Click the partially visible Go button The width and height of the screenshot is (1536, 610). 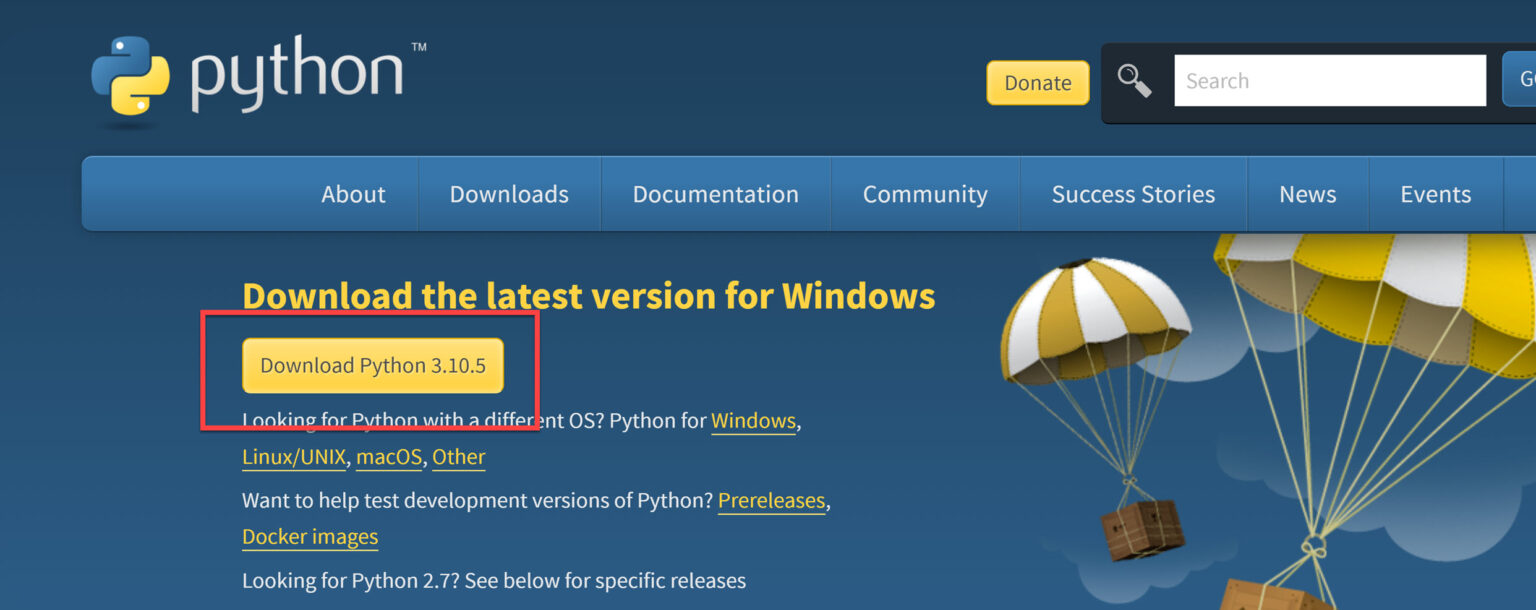(x=1521, y=80)
